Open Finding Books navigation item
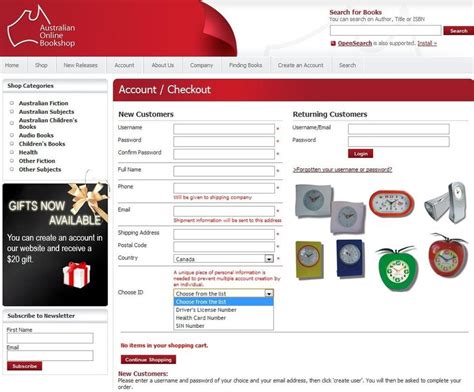Screen dimensions: 474x392 245,65
